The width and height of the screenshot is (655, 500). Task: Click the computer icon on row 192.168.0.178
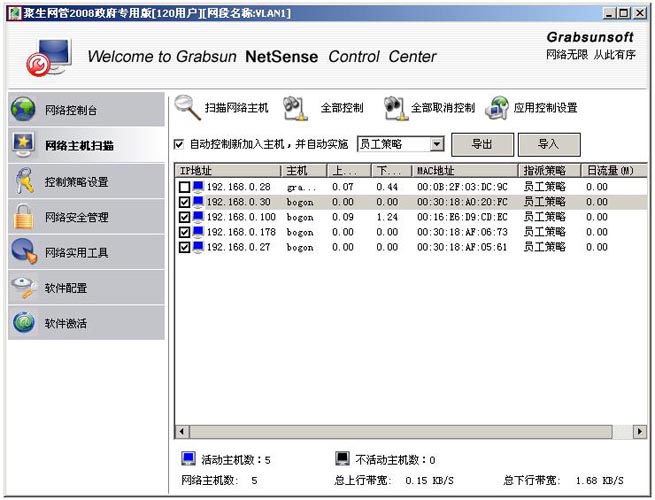pyautogui.click(x=198, y=232)
